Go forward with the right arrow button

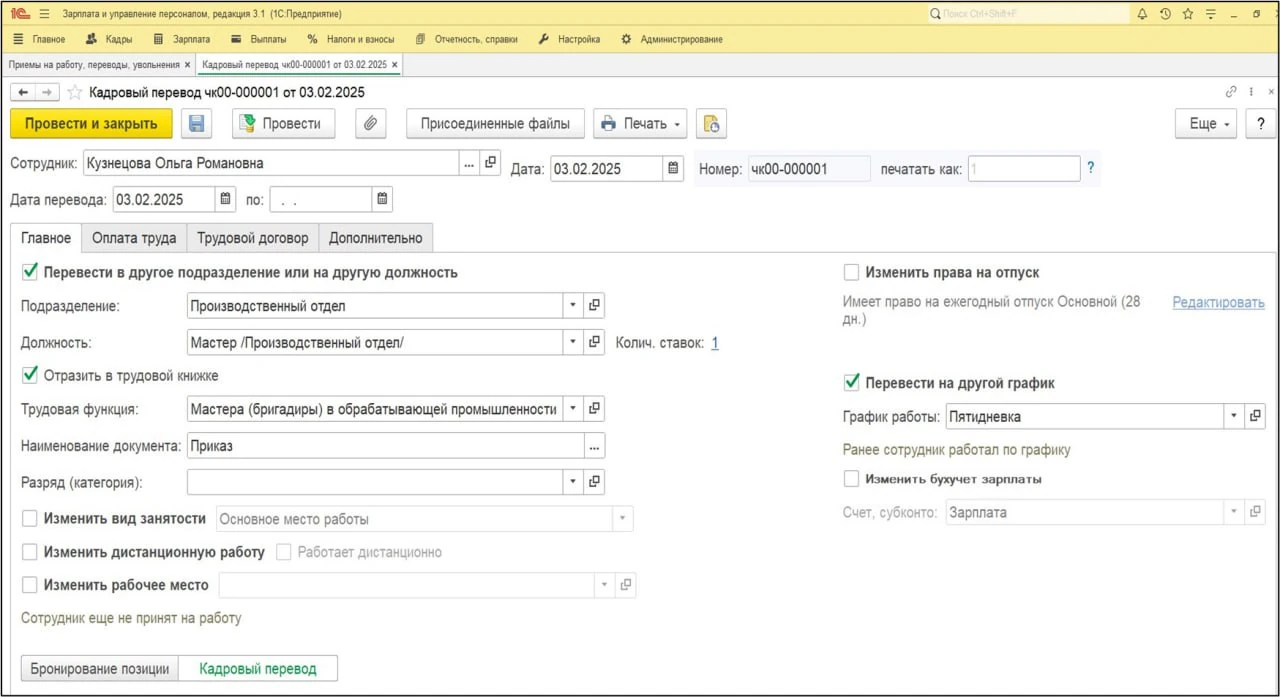tap(47, 92)
